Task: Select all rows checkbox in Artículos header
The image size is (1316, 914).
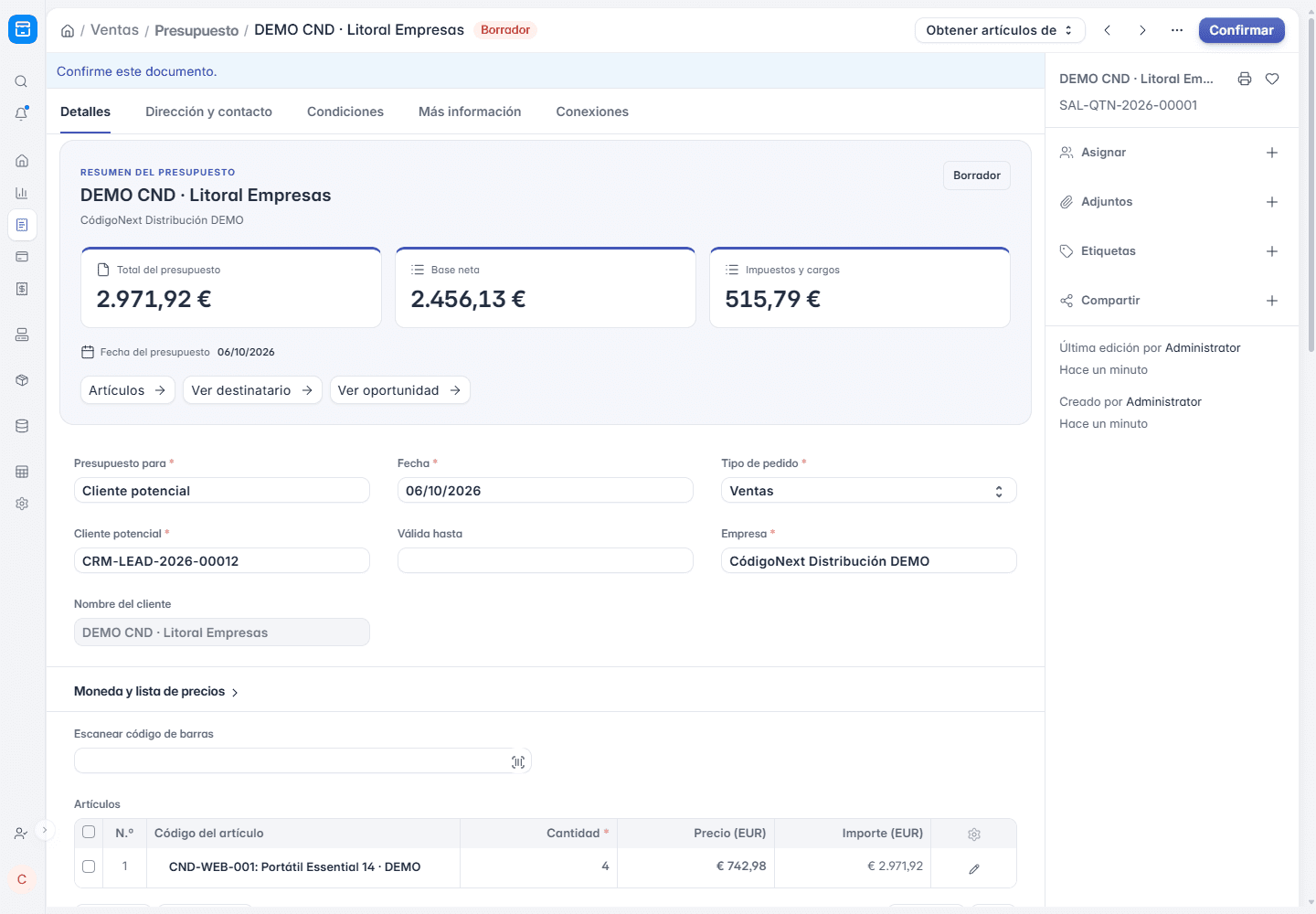Action: pos(89,832)
